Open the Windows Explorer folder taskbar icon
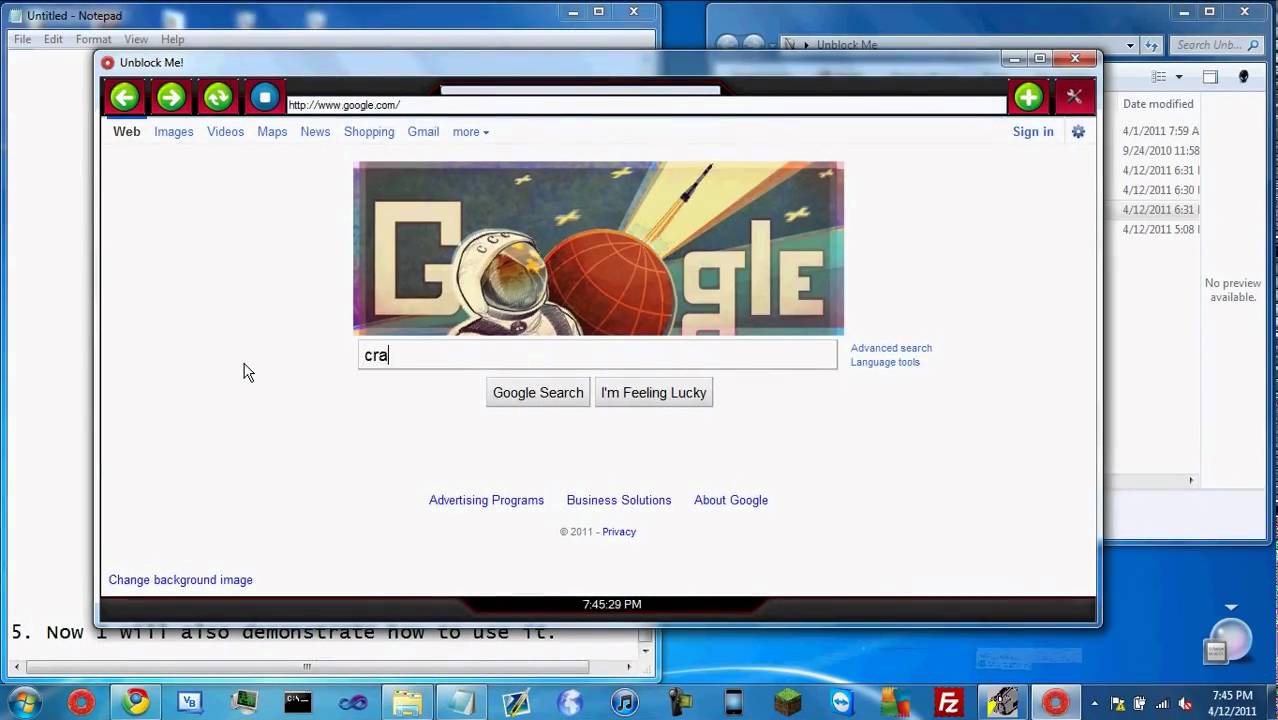 point(407,703)
